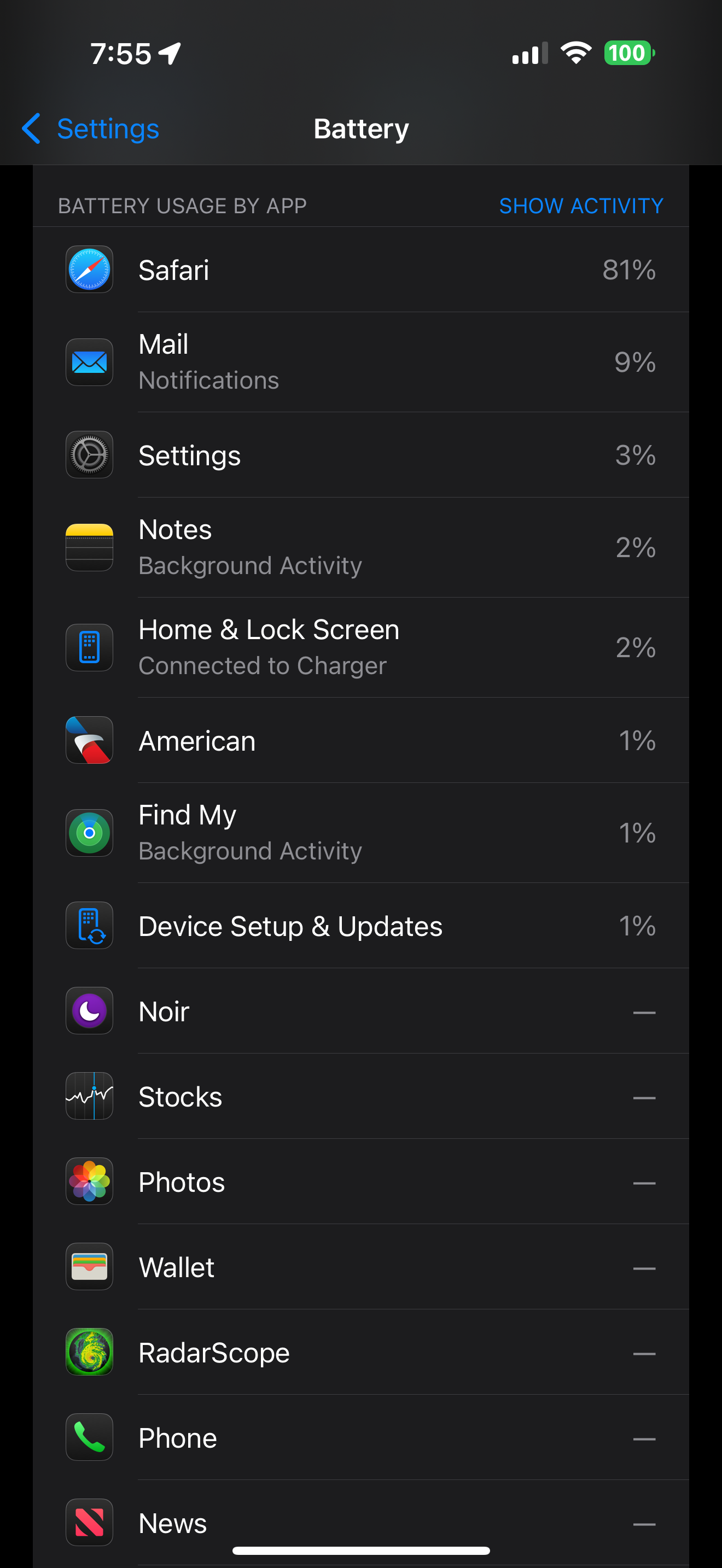Tap the Photos flower icon
The height and width of the screenshot is (1568, 722).
(x=90, y=1181)
